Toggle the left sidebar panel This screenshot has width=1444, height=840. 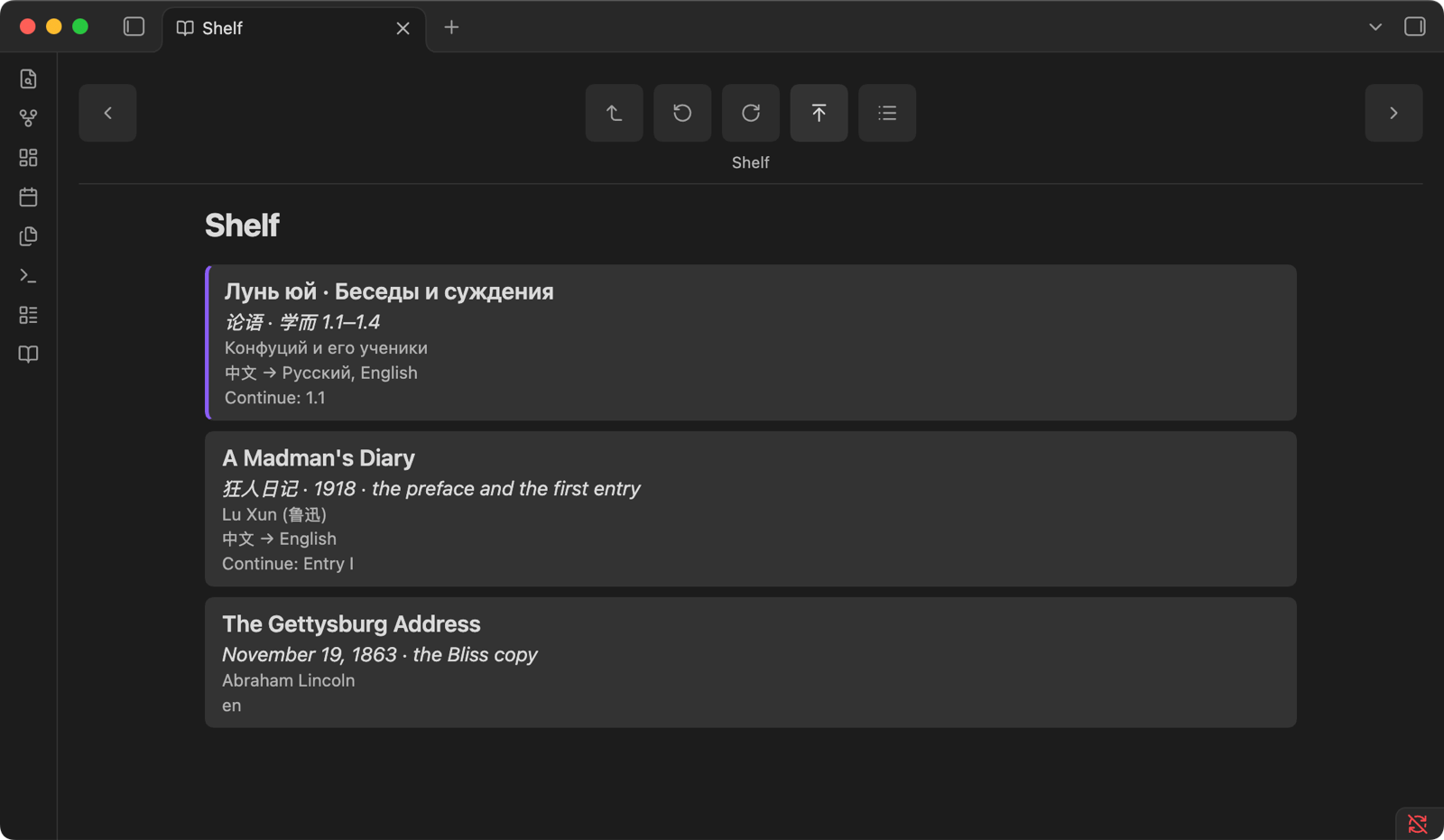pyautogui.click(x=134, y=27)
